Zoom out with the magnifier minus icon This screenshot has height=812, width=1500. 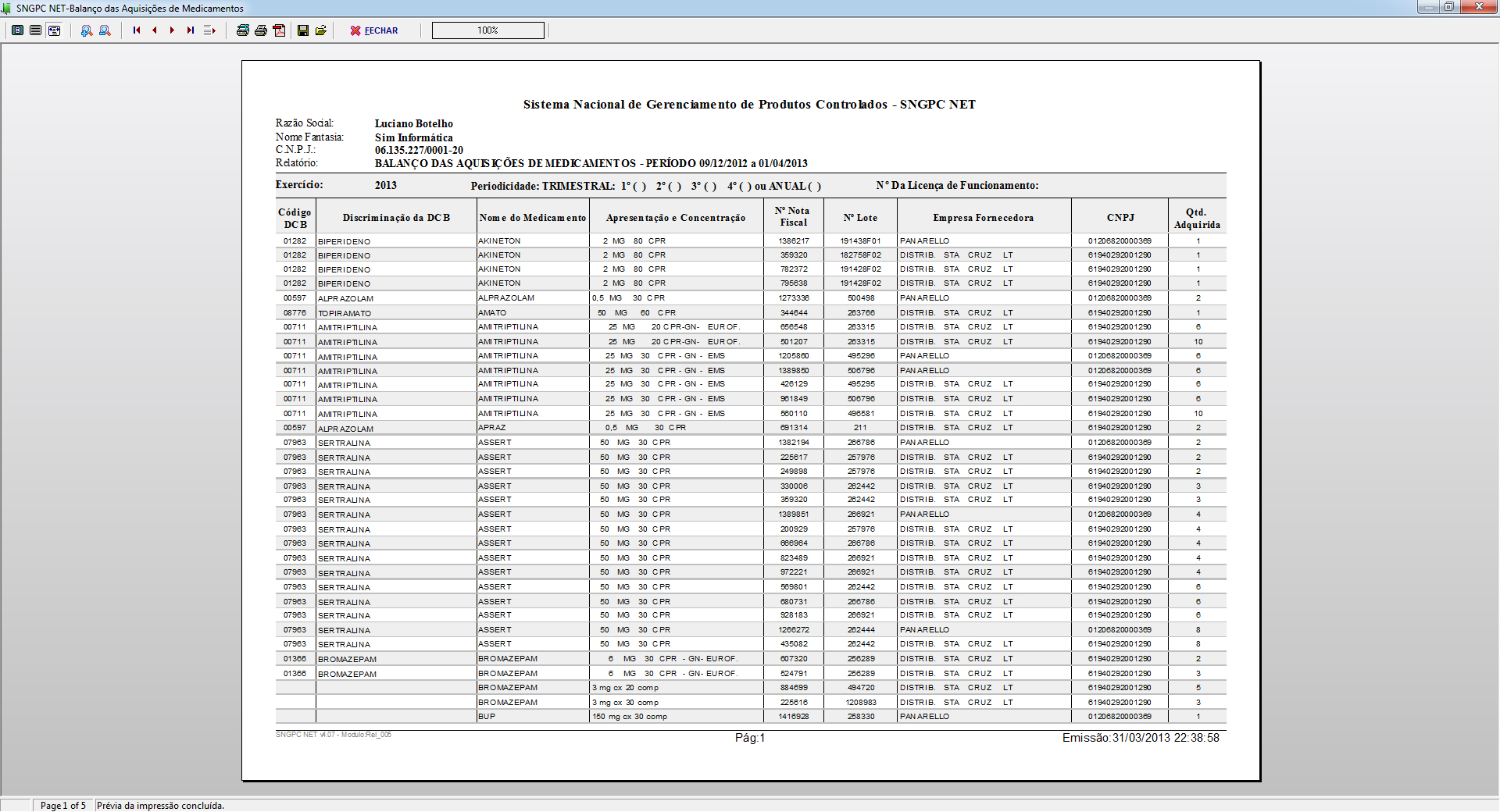pos(105,30)
